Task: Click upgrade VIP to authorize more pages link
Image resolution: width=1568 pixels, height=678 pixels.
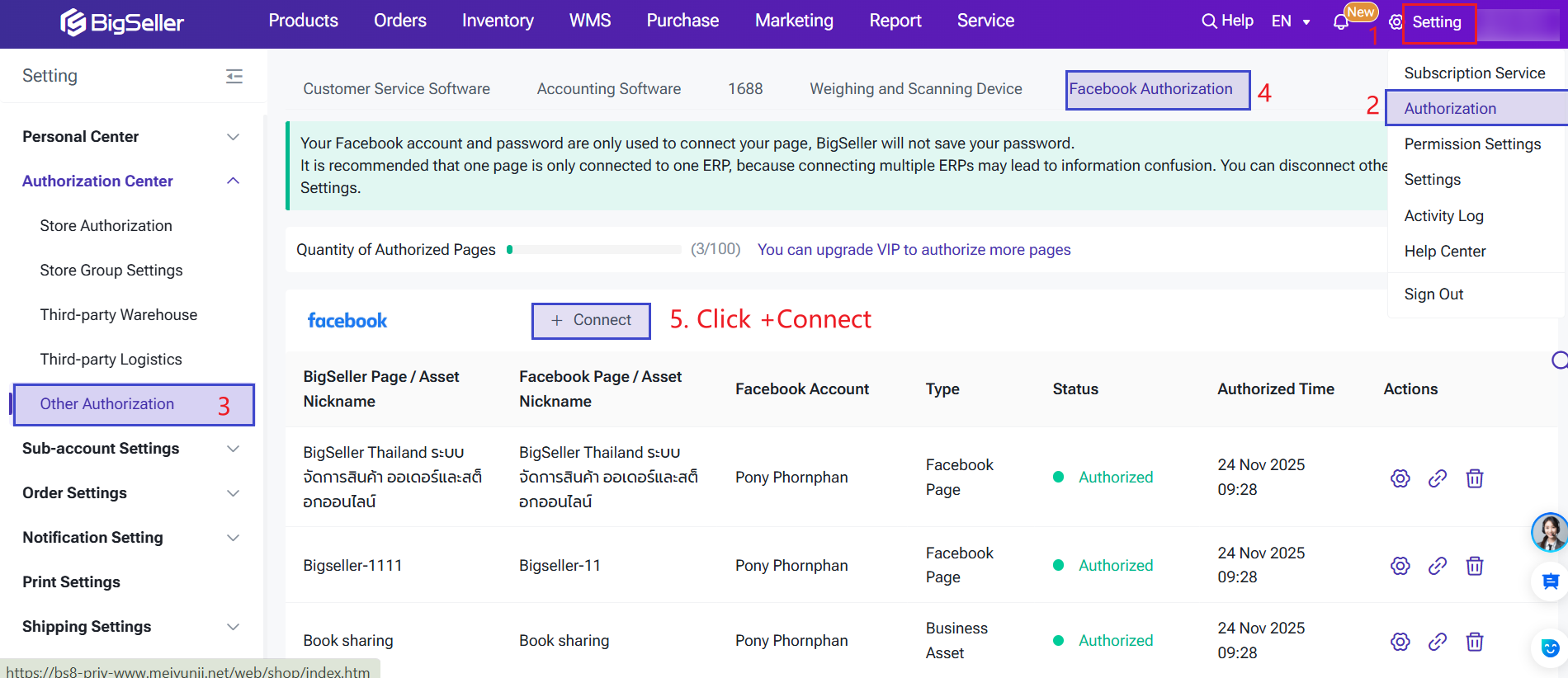Action: point(914,250)
